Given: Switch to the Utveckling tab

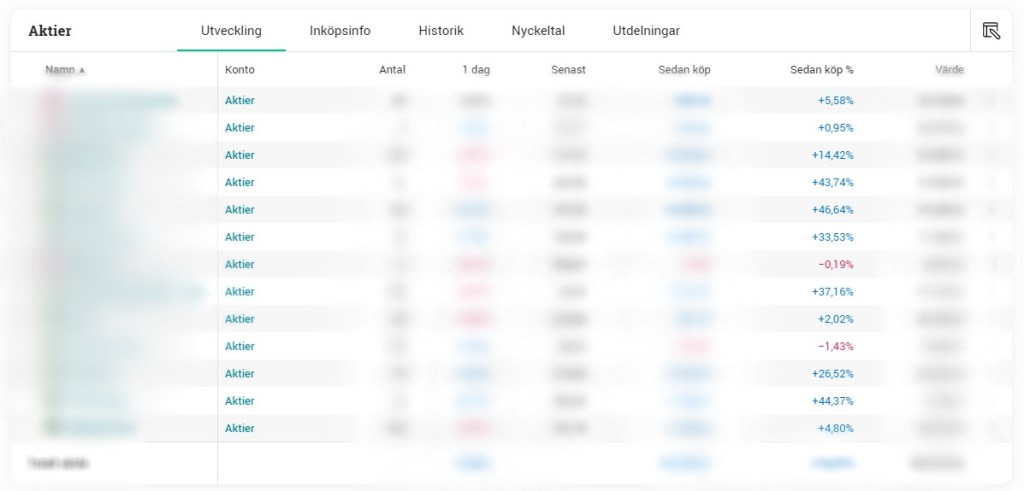Looking at the screenshot, I should pos(231,31).
